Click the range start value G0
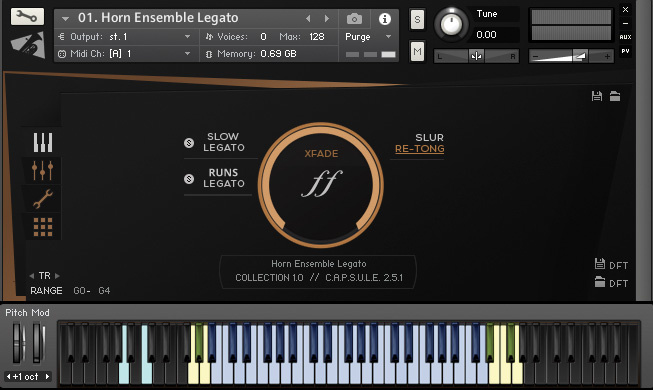This screenshot has width=653, height=390. click(79, 291)
